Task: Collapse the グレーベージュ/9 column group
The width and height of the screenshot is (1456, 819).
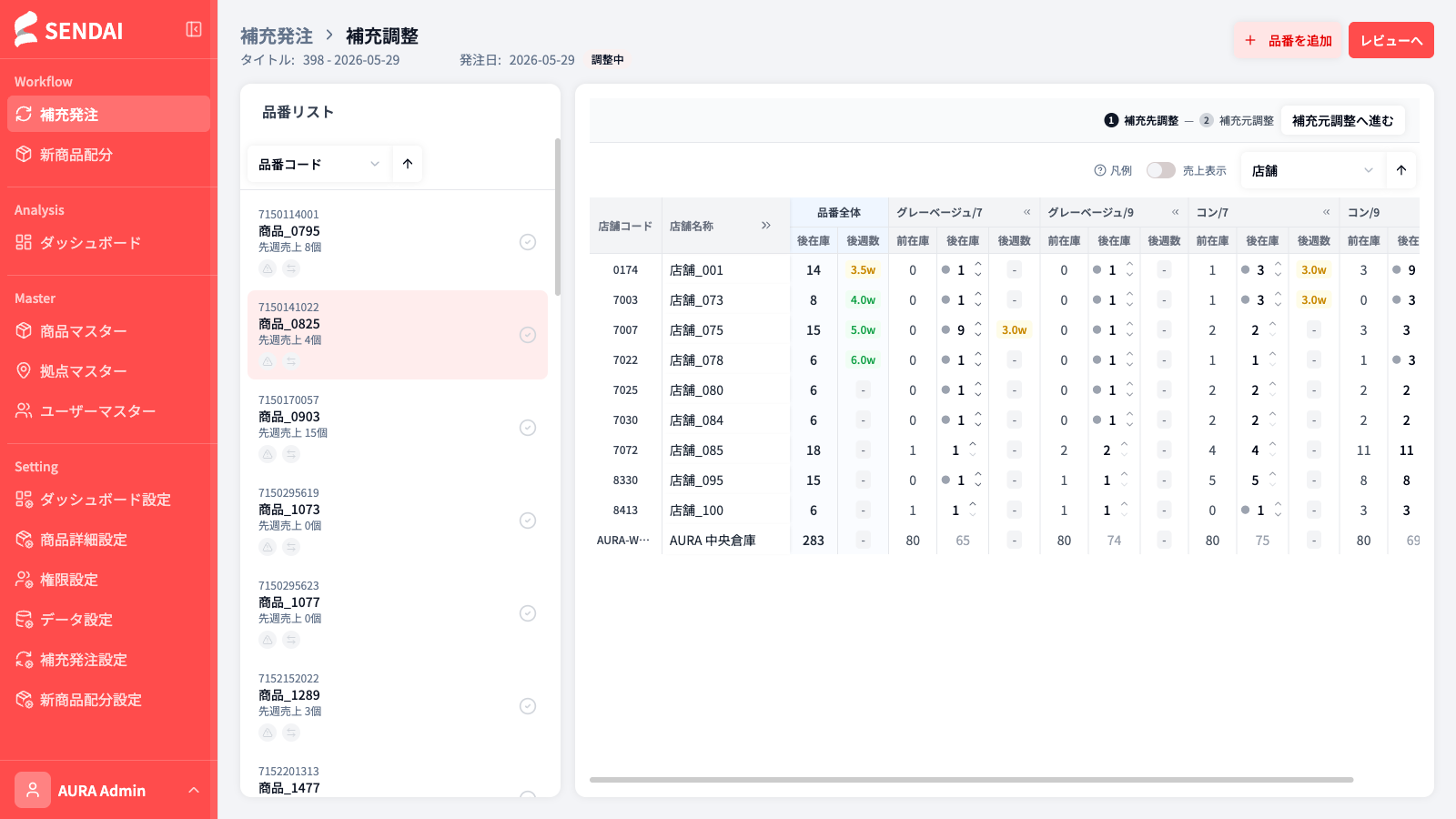Action: pos(1175,212)
